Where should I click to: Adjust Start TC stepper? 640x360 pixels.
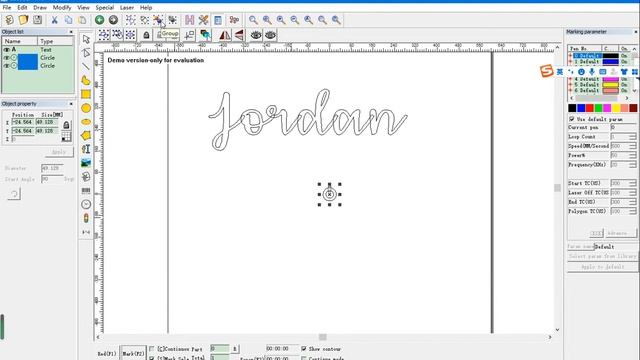[x=632, y=183]
